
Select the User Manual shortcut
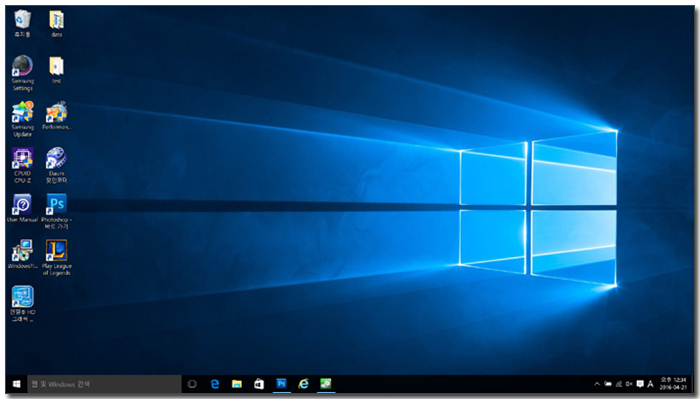(x=22, y=208)
